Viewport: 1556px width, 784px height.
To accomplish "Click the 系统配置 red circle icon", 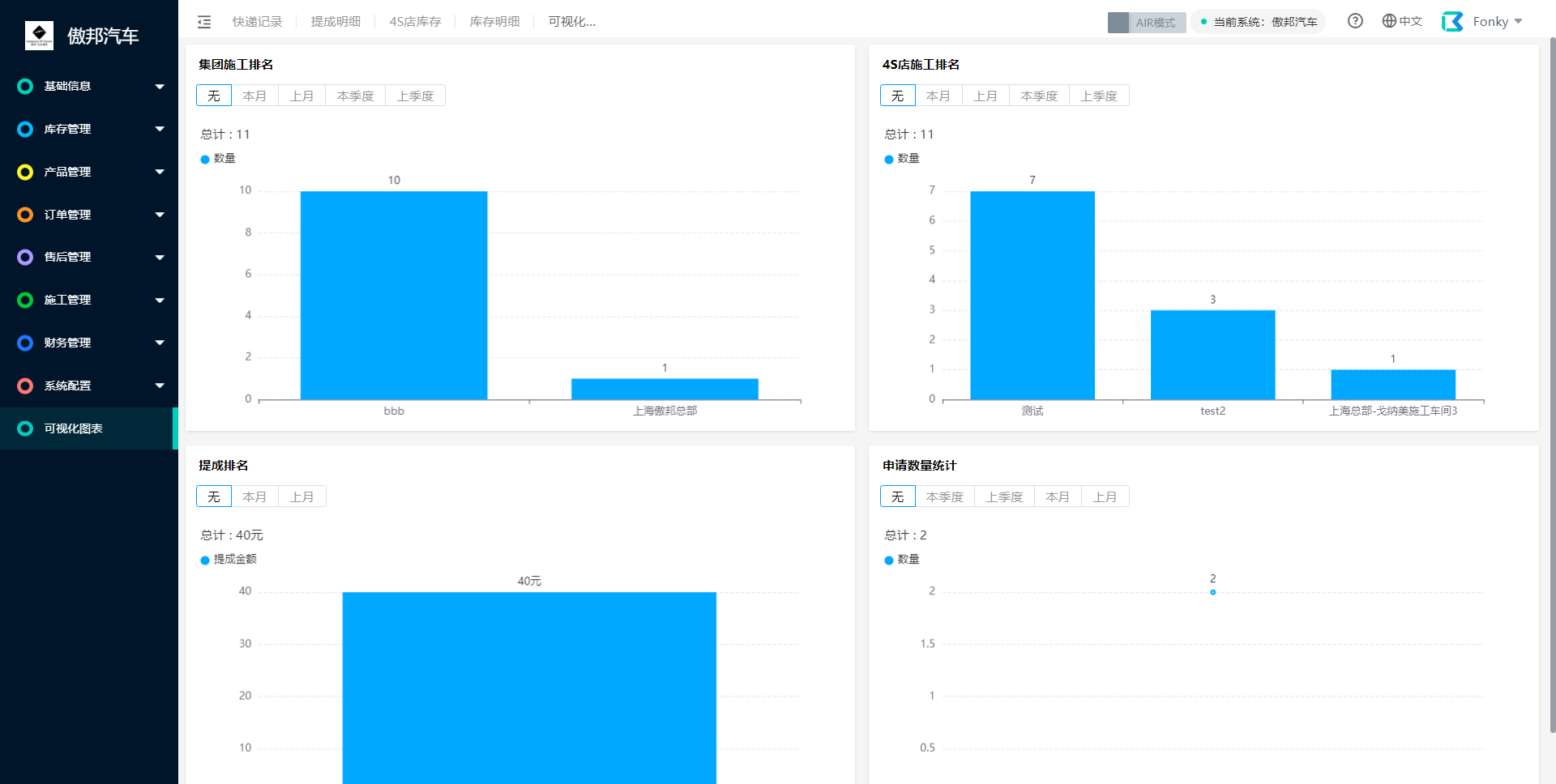I will click(25, 386).
